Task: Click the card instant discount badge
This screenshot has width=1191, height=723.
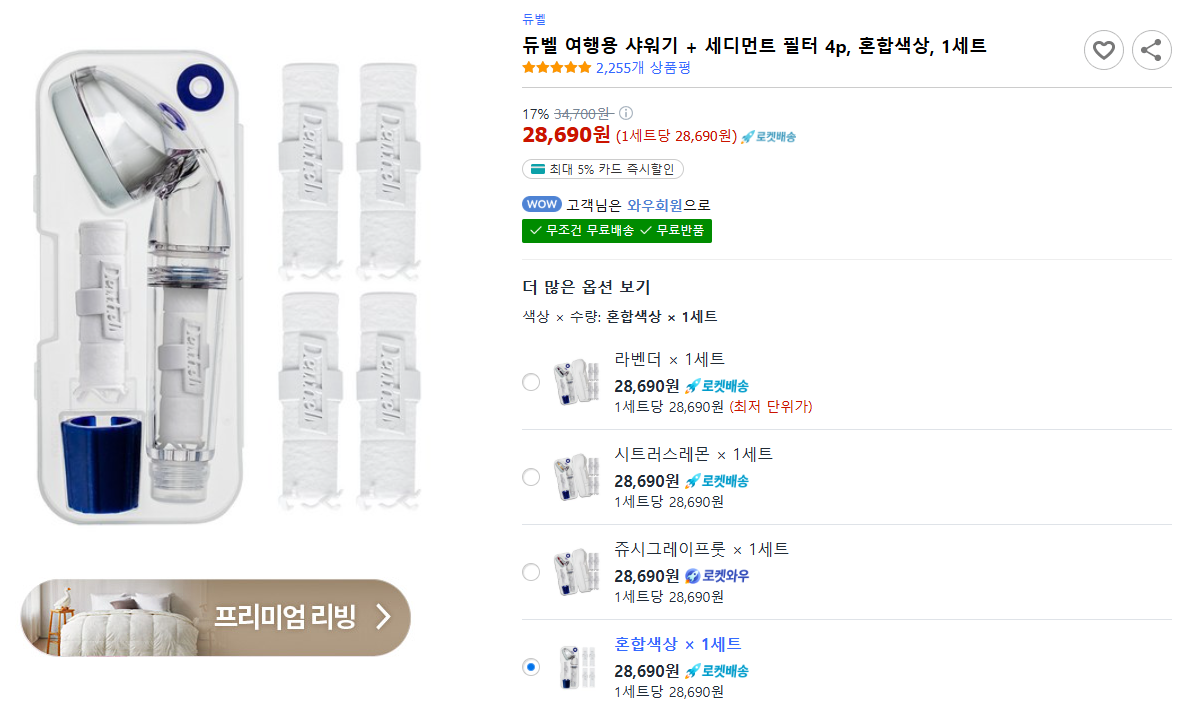Action: 603,169
